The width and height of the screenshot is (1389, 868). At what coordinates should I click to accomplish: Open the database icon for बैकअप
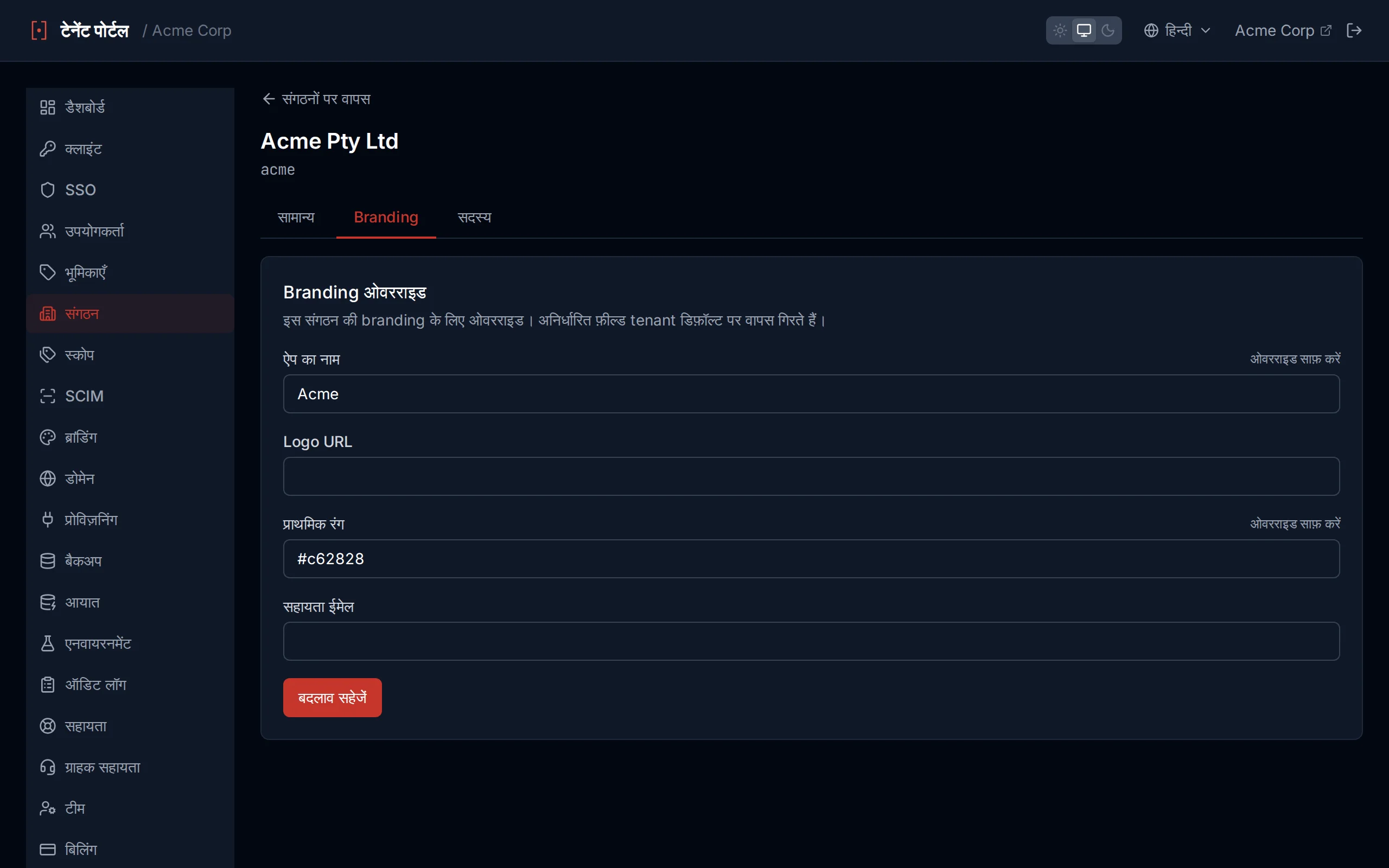tap(48, 561)
